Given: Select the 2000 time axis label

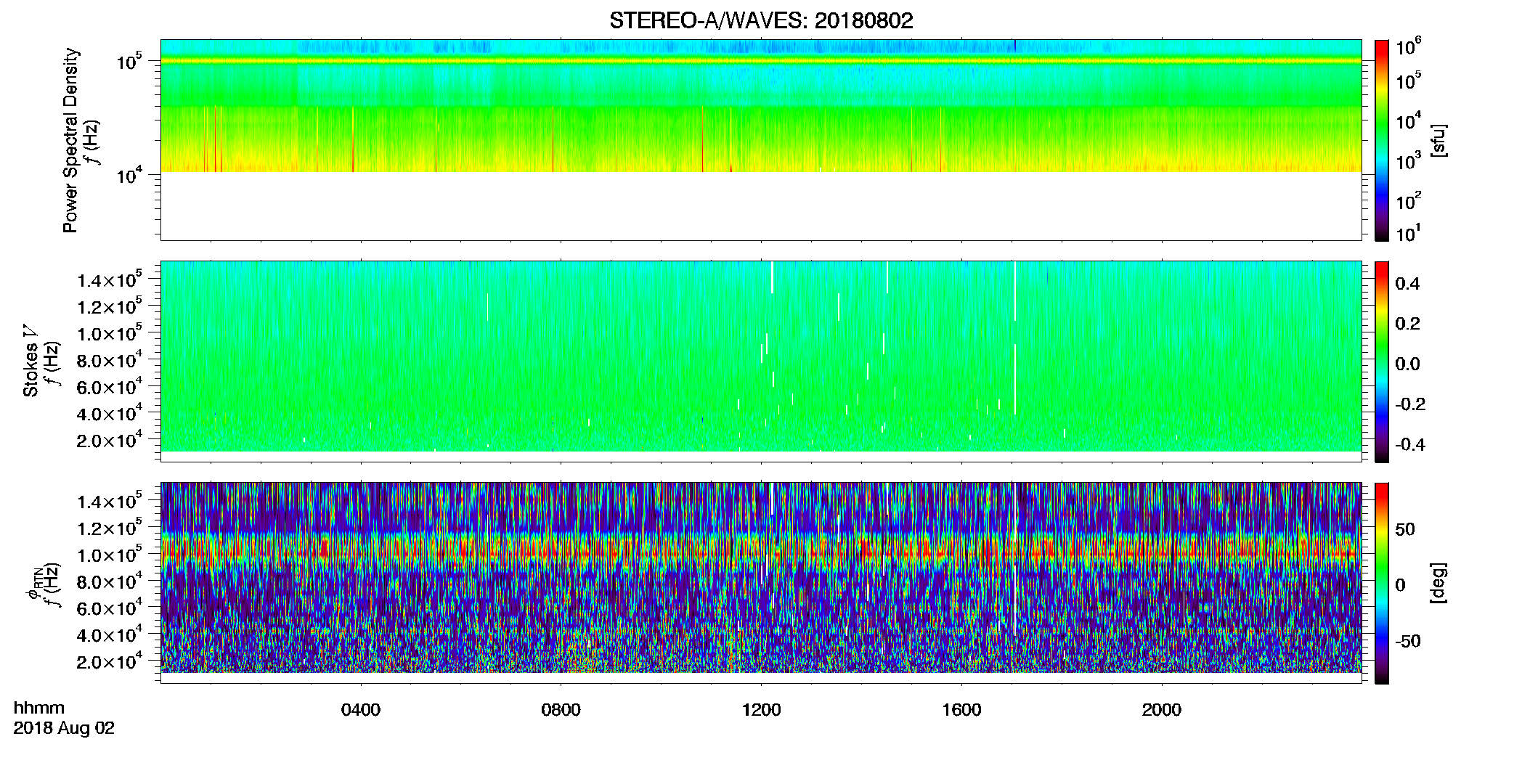Looking at the screenshot, I should (1161, 710).
